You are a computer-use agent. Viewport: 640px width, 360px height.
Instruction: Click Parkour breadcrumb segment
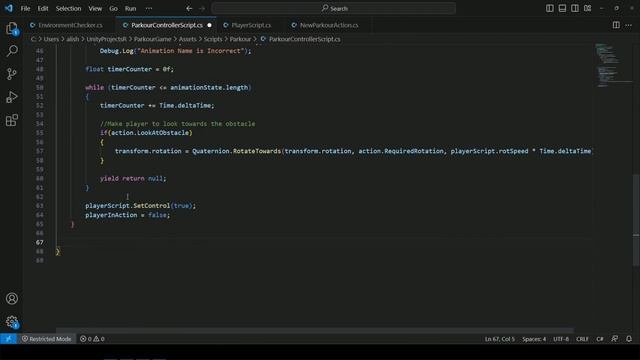tap(240, 39)
